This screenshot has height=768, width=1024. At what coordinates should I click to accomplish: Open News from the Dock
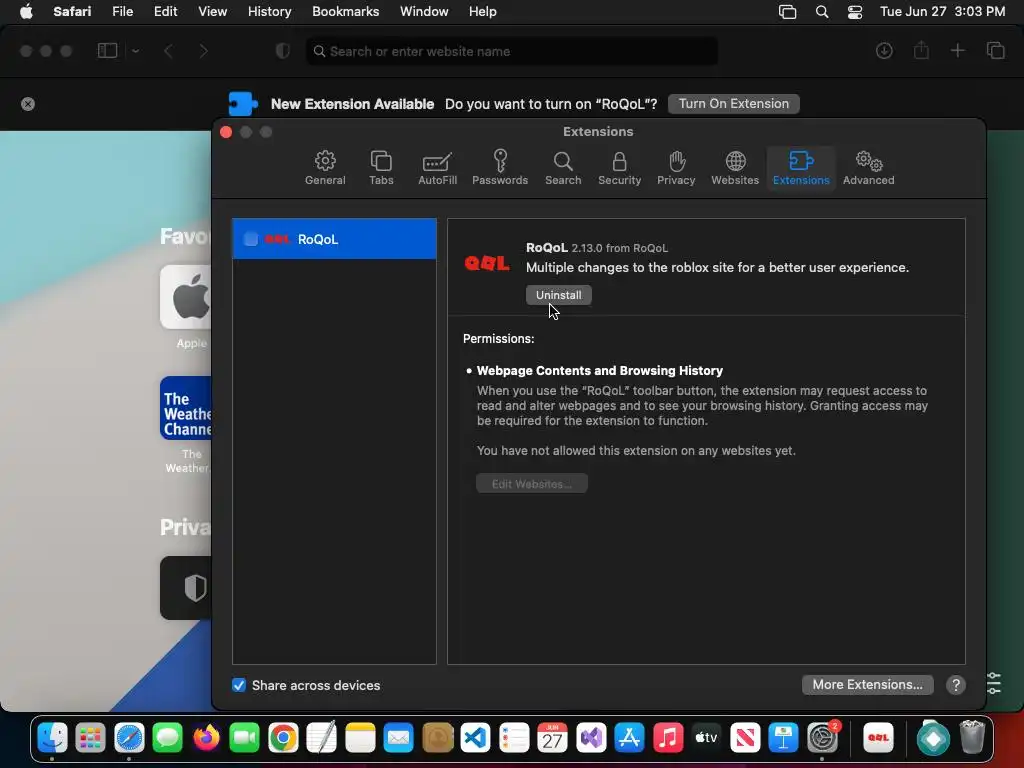745,738
